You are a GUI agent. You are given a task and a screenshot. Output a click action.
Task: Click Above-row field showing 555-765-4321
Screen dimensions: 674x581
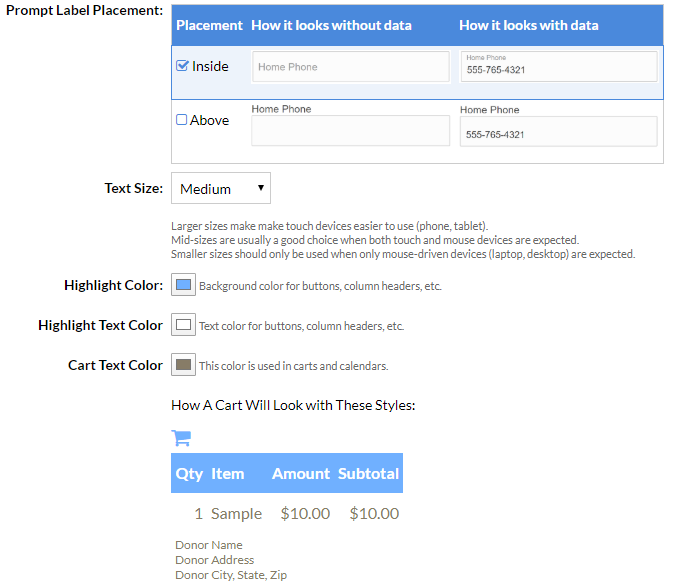point(558,131)
